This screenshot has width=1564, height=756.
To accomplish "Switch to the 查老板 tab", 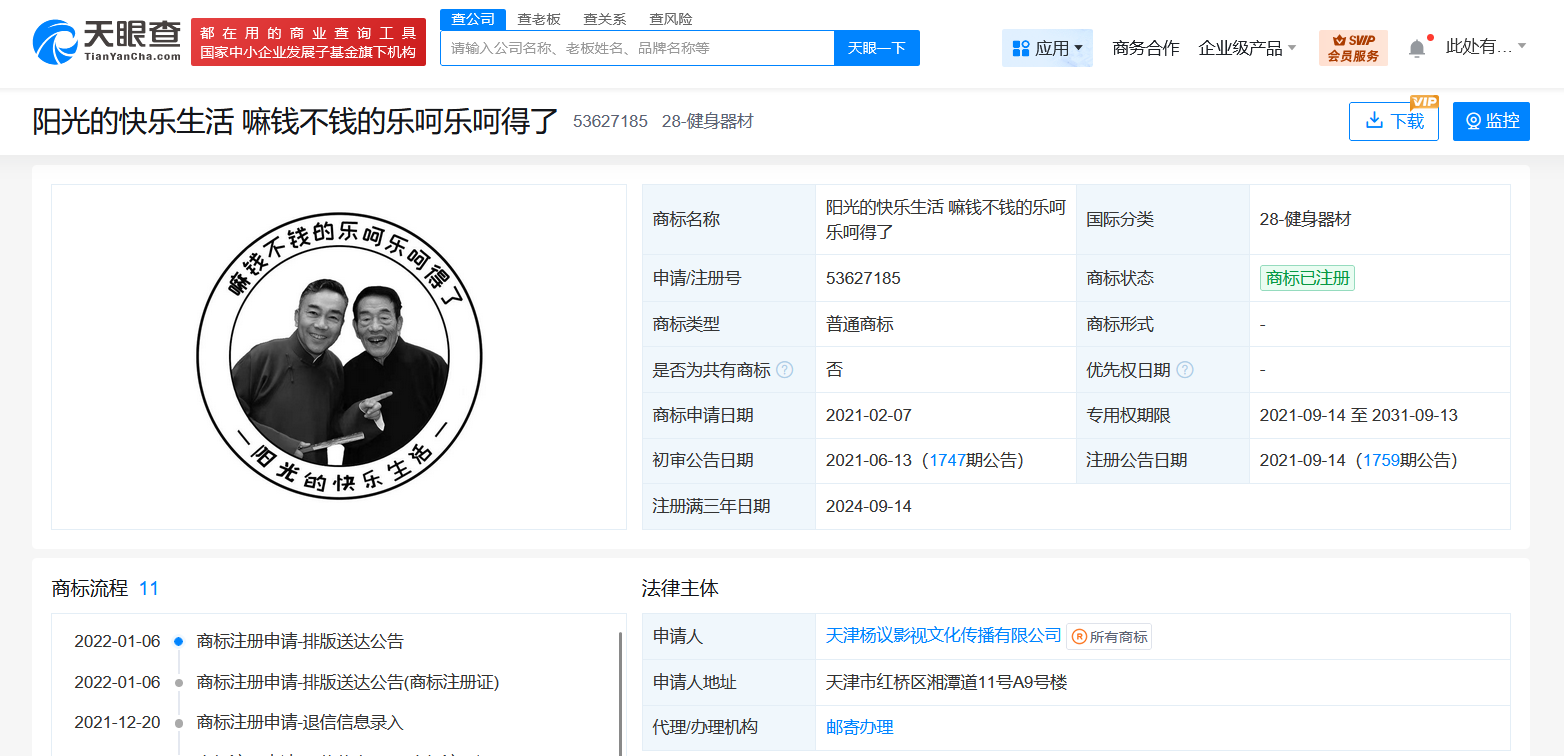I will 539,19.
